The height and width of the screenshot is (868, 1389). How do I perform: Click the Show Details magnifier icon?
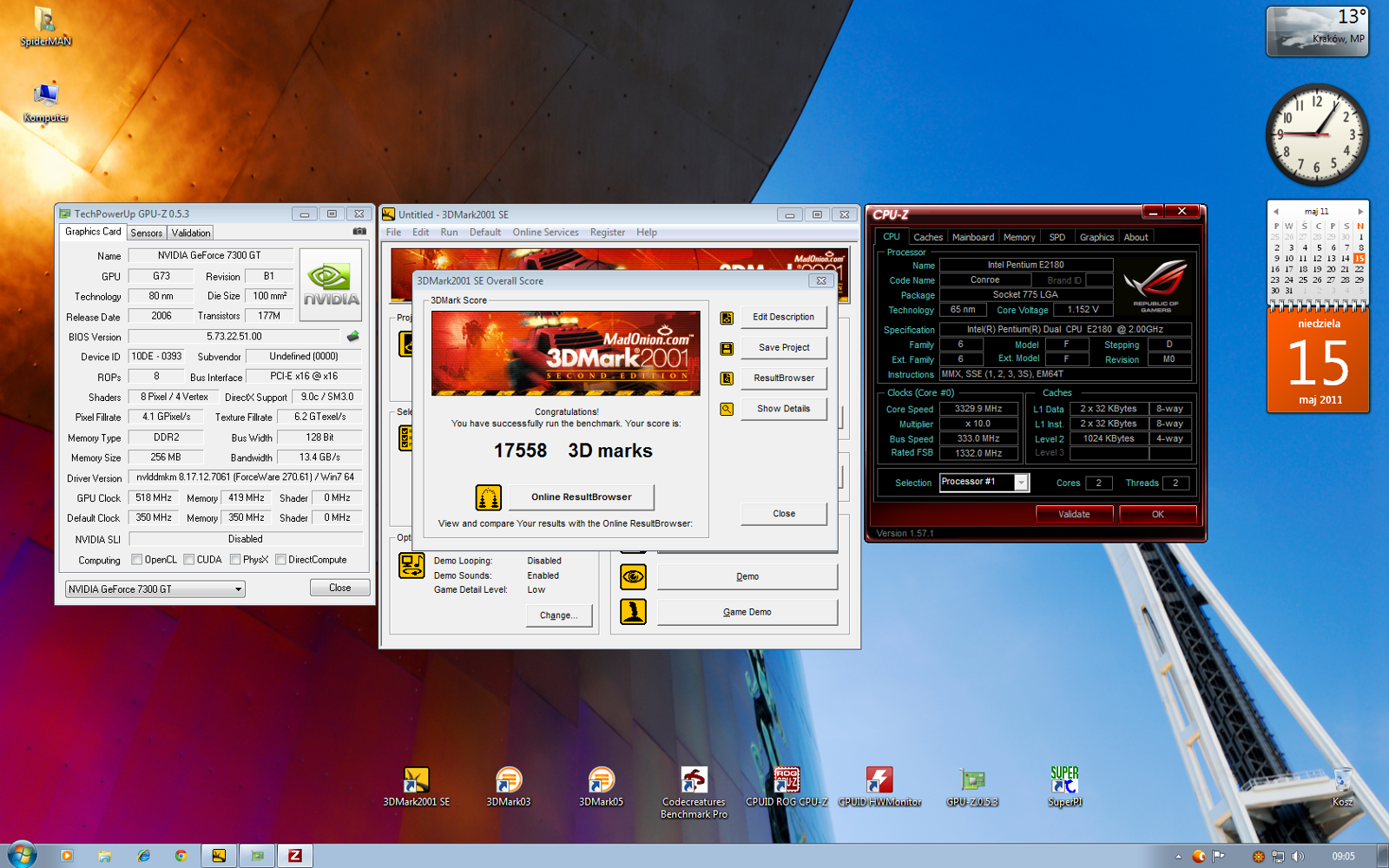pyautogui.click(x=727, y=409)
